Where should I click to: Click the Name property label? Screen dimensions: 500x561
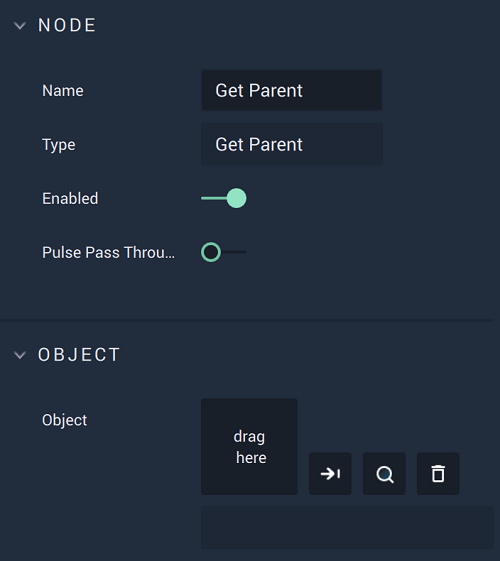click(63, 91)
